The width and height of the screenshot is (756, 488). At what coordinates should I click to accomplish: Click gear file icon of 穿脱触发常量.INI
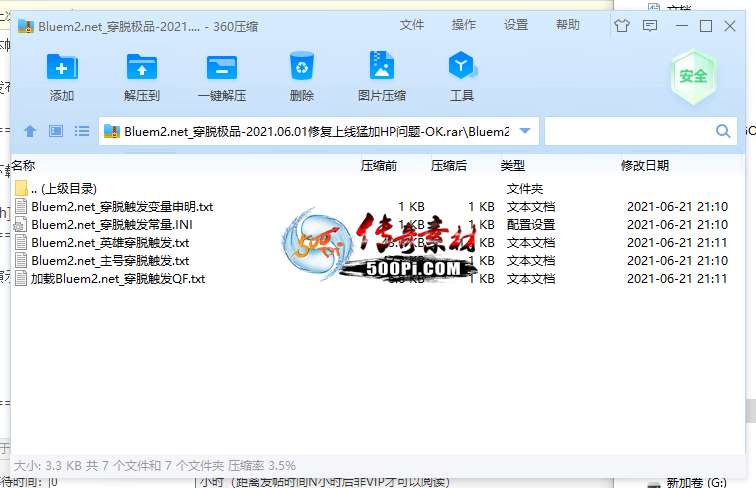(x=20, y=225)
